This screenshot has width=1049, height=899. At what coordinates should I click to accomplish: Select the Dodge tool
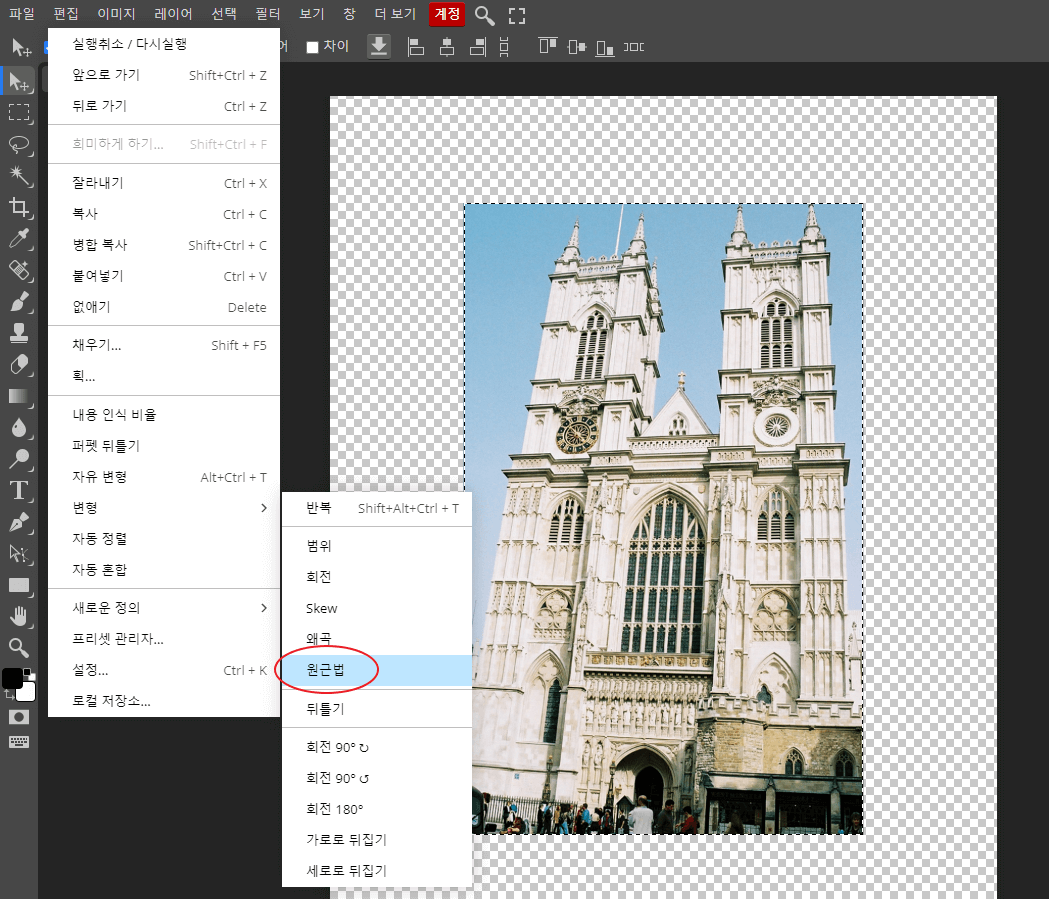(x=19, y=459)
